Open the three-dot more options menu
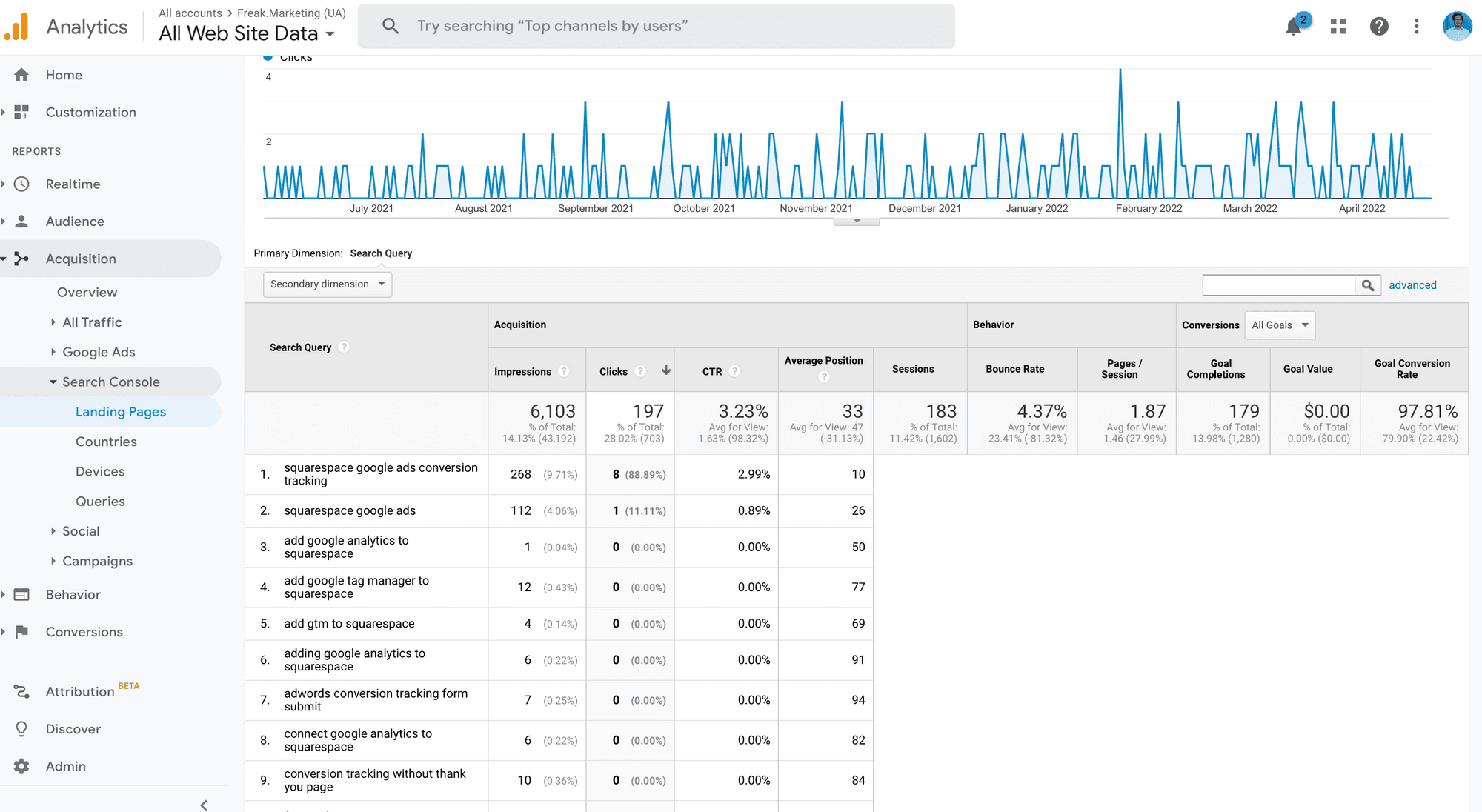The image size is (1482, 812). pos(1417,27)
